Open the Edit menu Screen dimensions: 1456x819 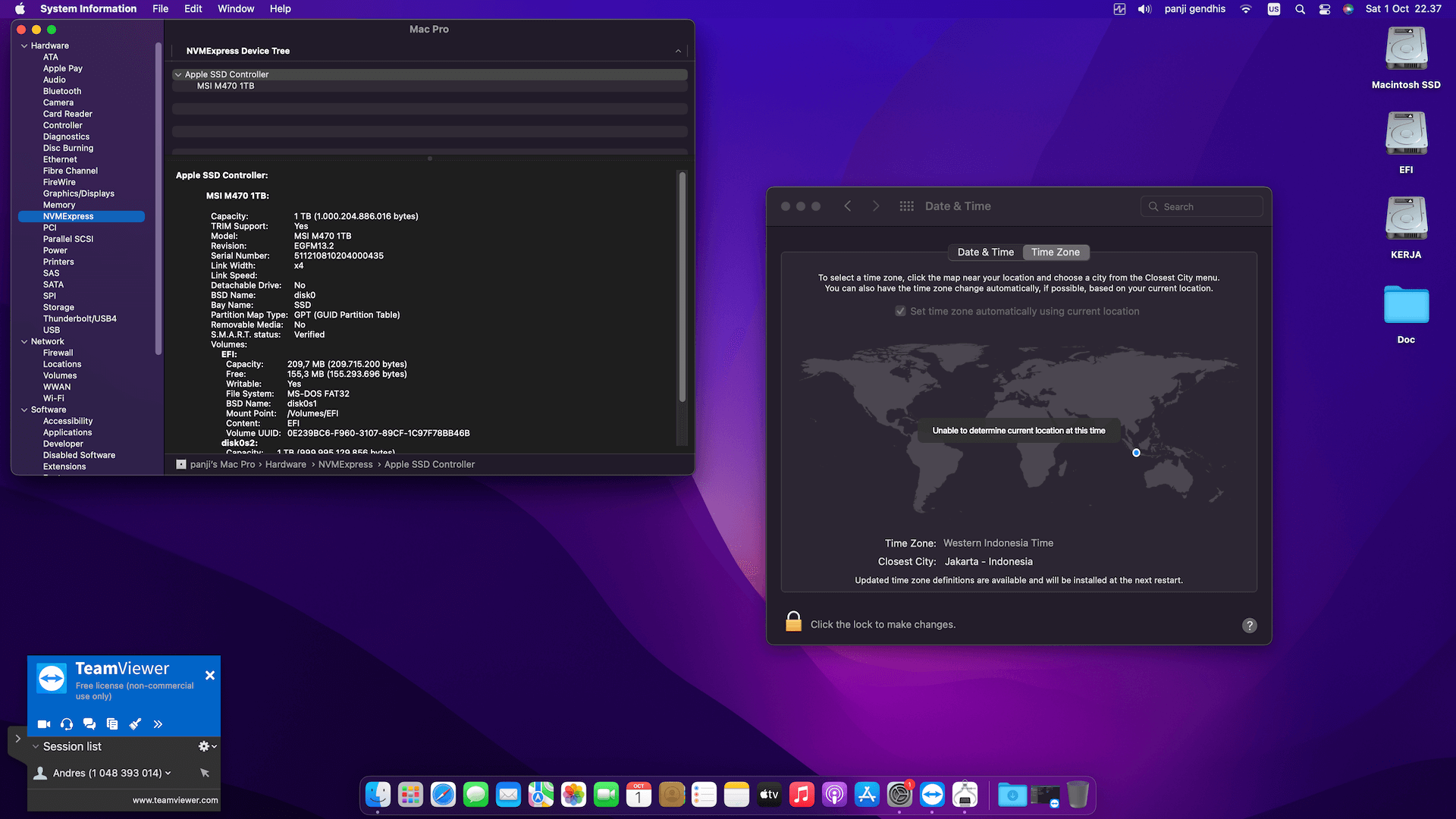(x=193, y=8)
